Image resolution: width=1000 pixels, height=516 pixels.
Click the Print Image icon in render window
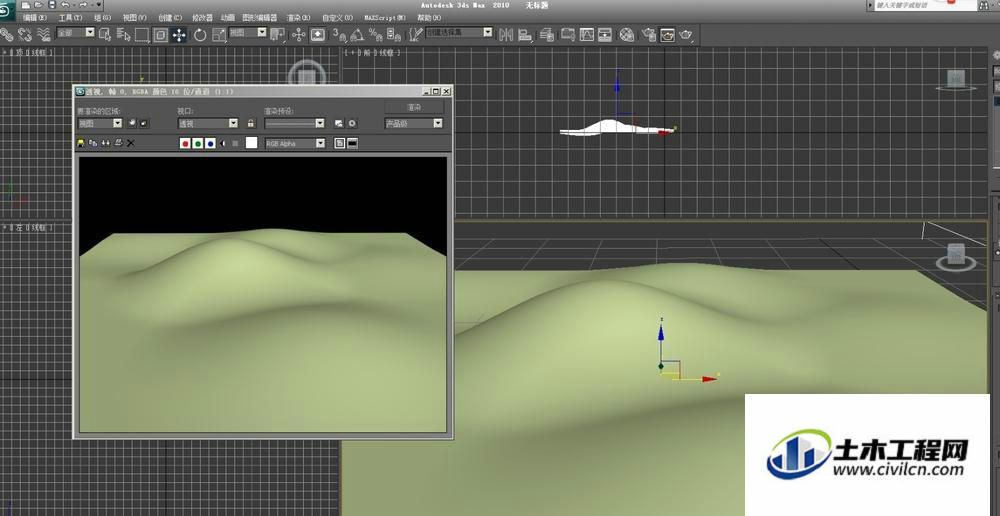click(118, 144)
